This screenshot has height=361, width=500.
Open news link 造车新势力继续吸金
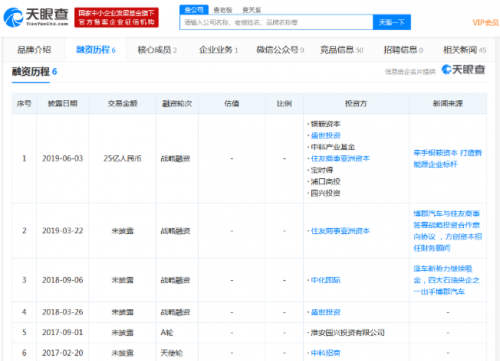tap(447, 280)
